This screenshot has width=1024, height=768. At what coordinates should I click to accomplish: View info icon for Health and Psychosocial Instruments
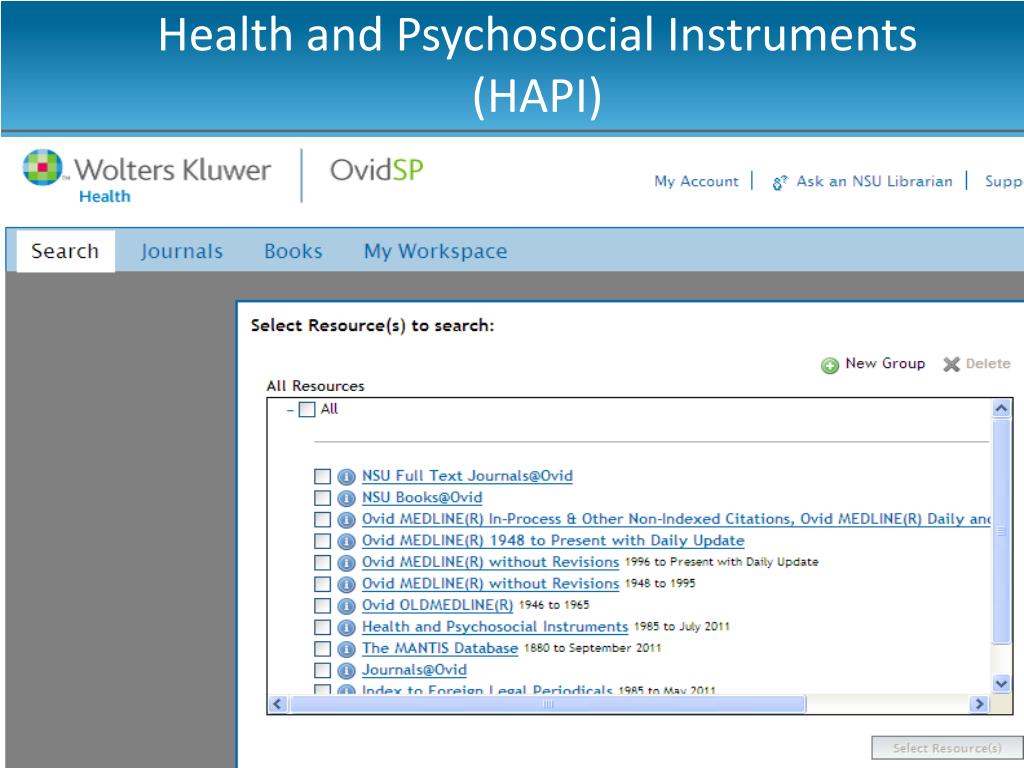click(346, 628)
